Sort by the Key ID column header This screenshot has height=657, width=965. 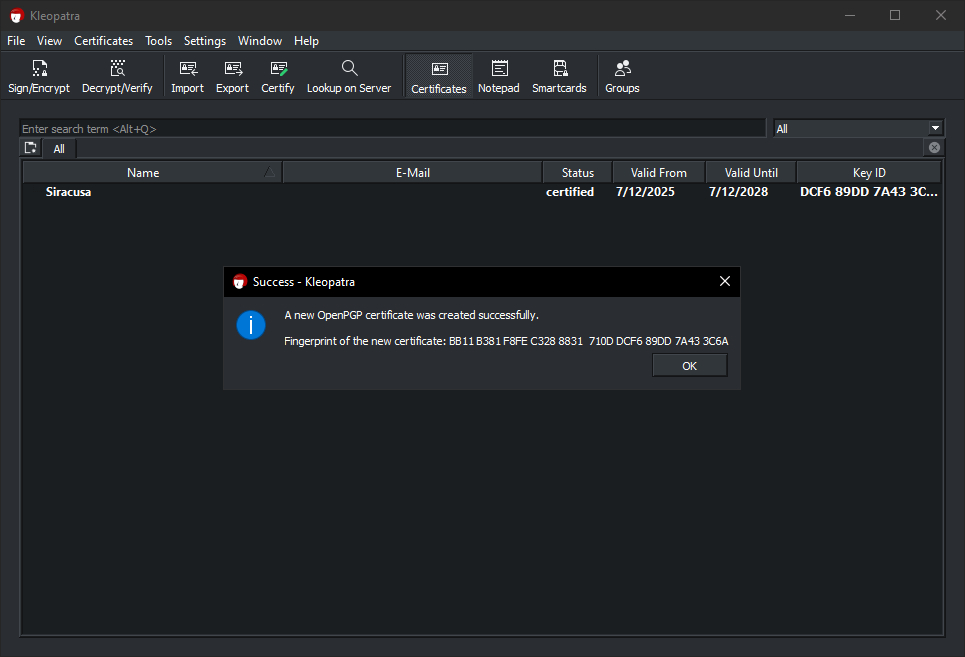(869, 173)
